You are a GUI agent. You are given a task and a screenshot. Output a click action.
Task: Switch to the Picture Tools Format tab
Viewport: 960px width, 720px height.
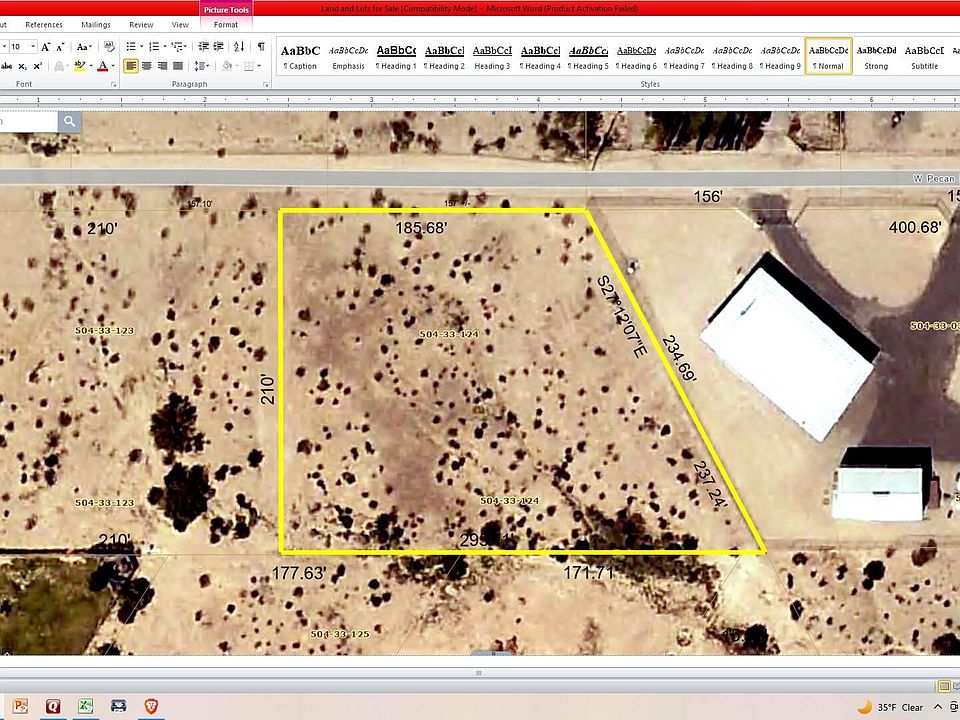pos(226,24)
